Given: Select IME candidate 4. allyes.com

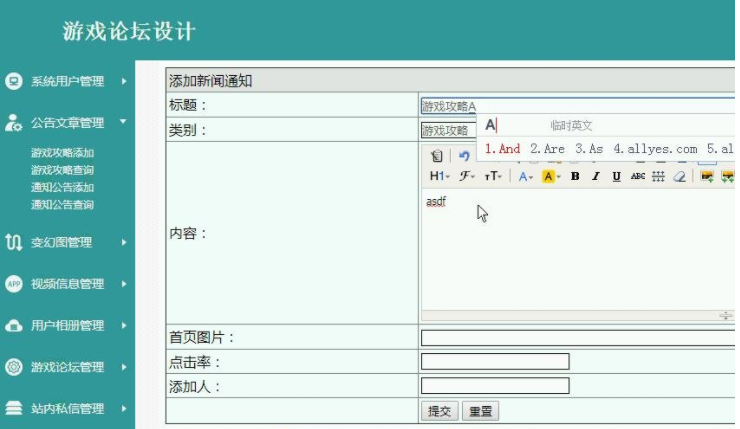Looking at the screenshot, I should 656,149.
